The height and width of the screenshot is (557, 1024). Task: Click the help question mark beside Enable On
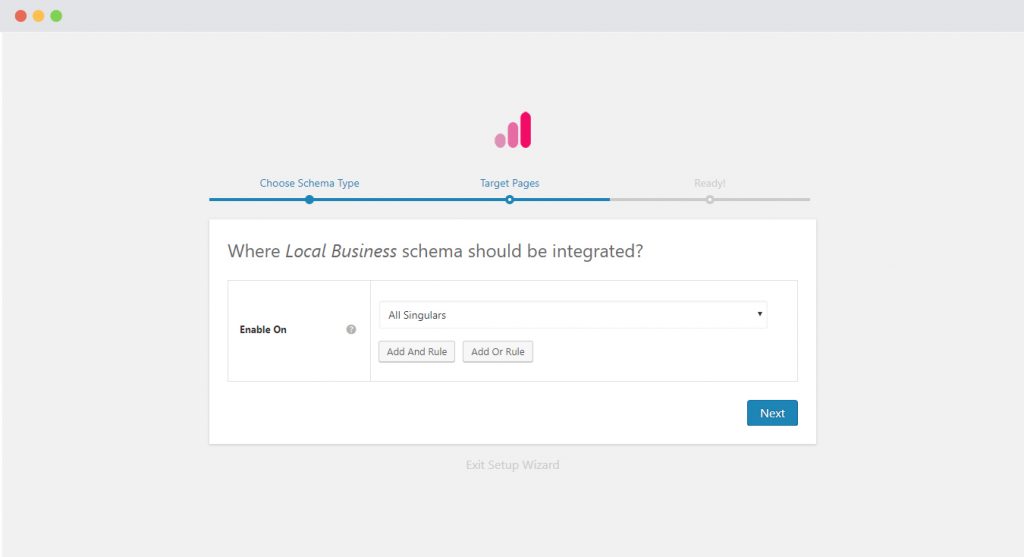(x=351, y=329)
